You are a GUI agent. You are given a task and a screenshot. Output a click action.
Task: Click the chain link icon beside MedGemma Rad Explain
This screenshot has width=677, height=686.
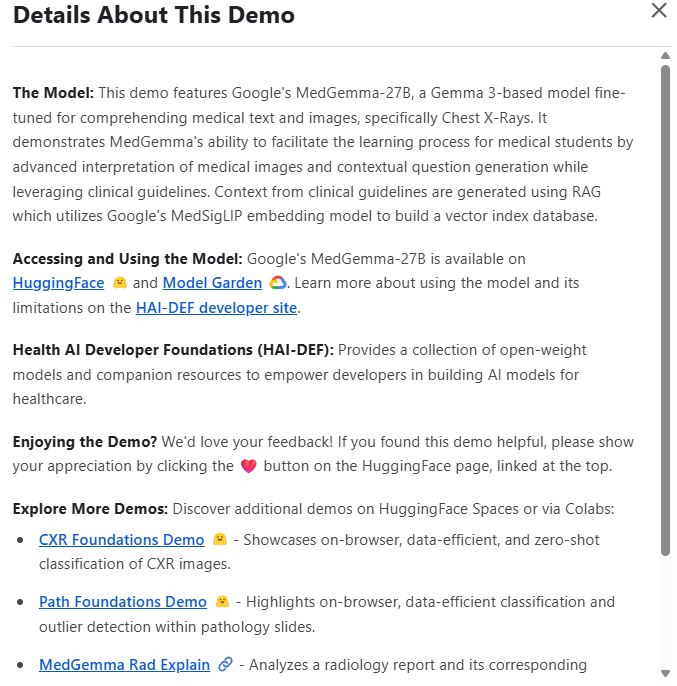point(226,664)
